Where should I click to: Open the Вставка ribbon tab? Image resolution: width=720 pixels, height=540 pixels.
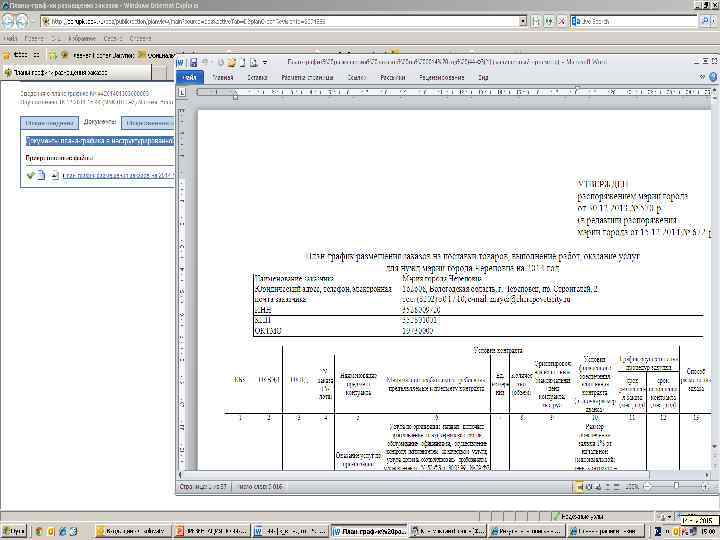[257, 78]
